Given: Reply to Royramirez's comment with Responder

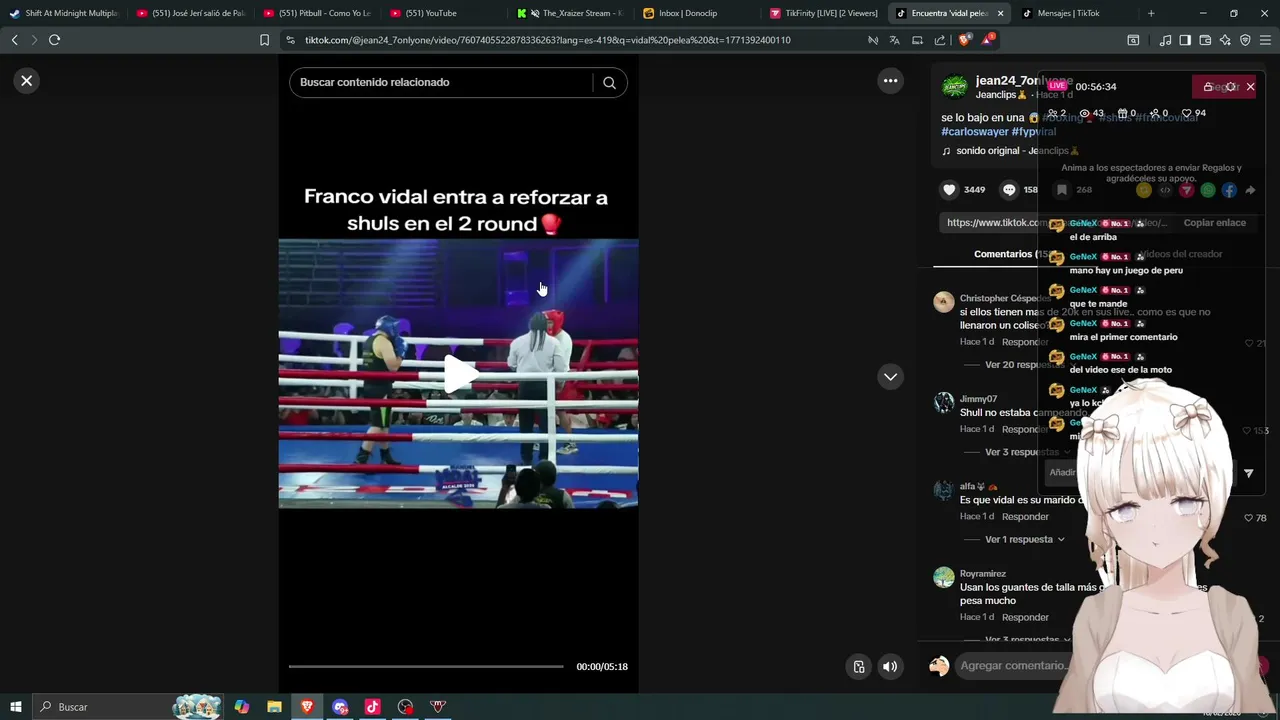Looking at the screenshot, I should pos(1025,617).
